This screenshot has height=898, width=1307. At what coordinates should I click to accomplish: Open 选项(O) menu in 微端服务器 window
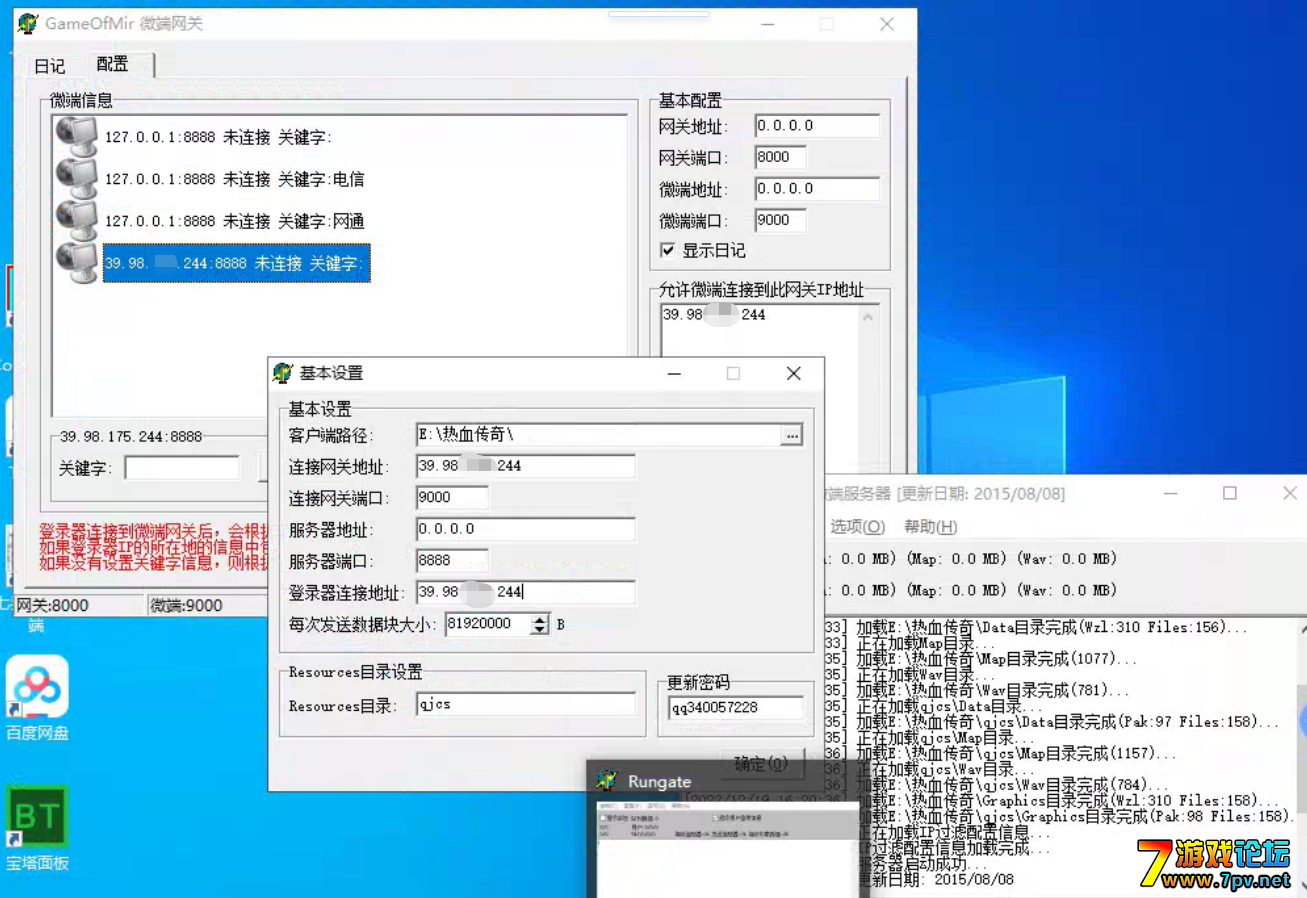click(x=857, y=526)
